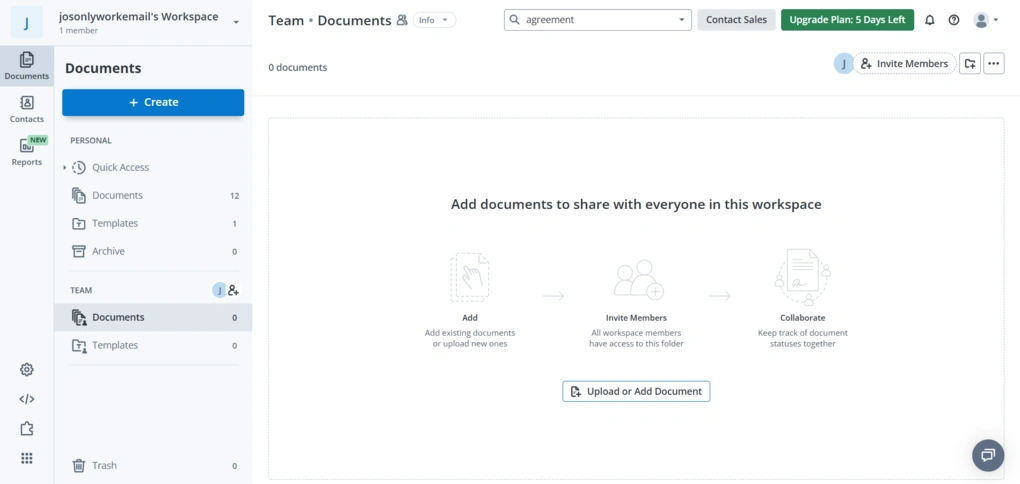Expand the Info dropdown
Viewport: 1020px width, 484px height.
click(434, 20)
